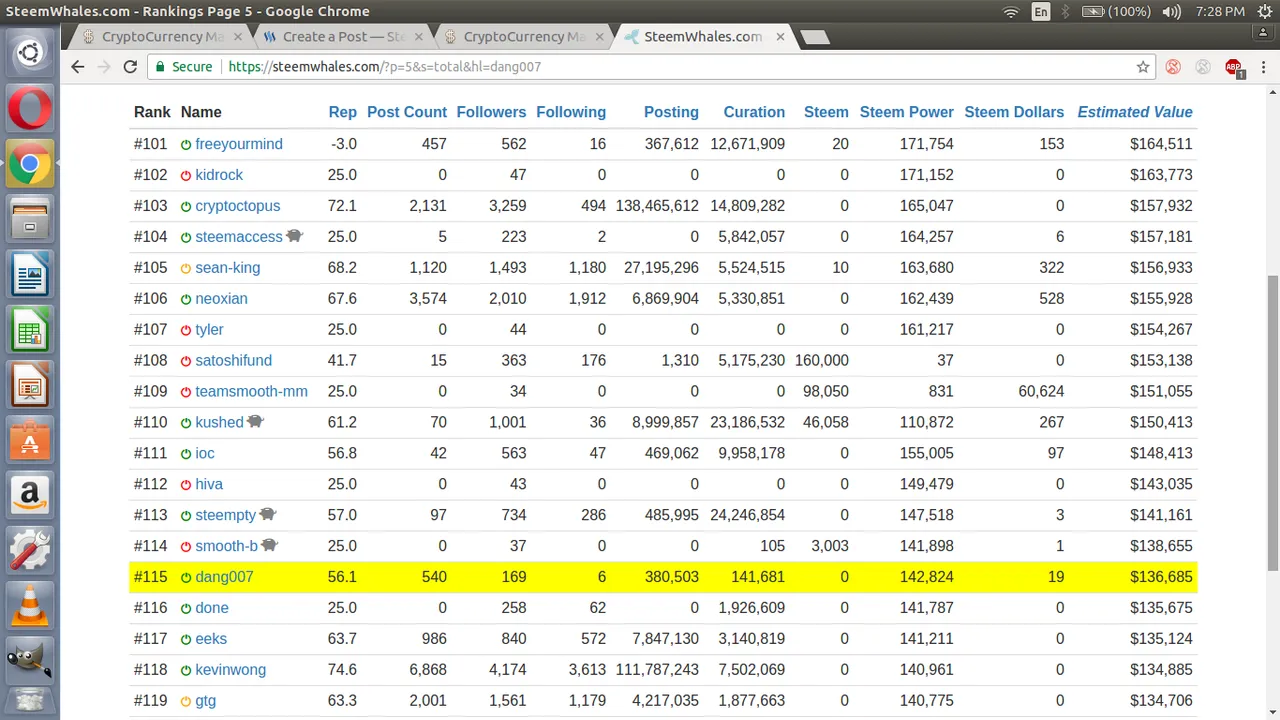The width and height of the screenshot is (1280, 720).
Task: Click the 7:28 PM clock
Action: click(x=1220, y=12)
